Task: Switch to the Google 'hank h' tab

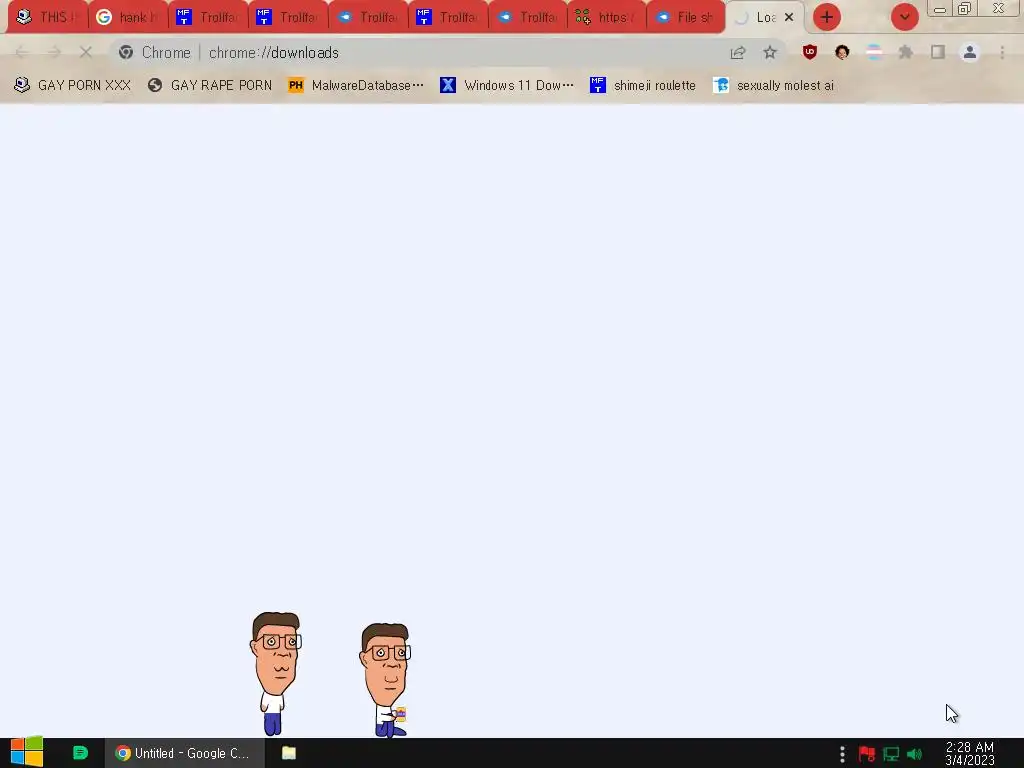Action: 128,17
